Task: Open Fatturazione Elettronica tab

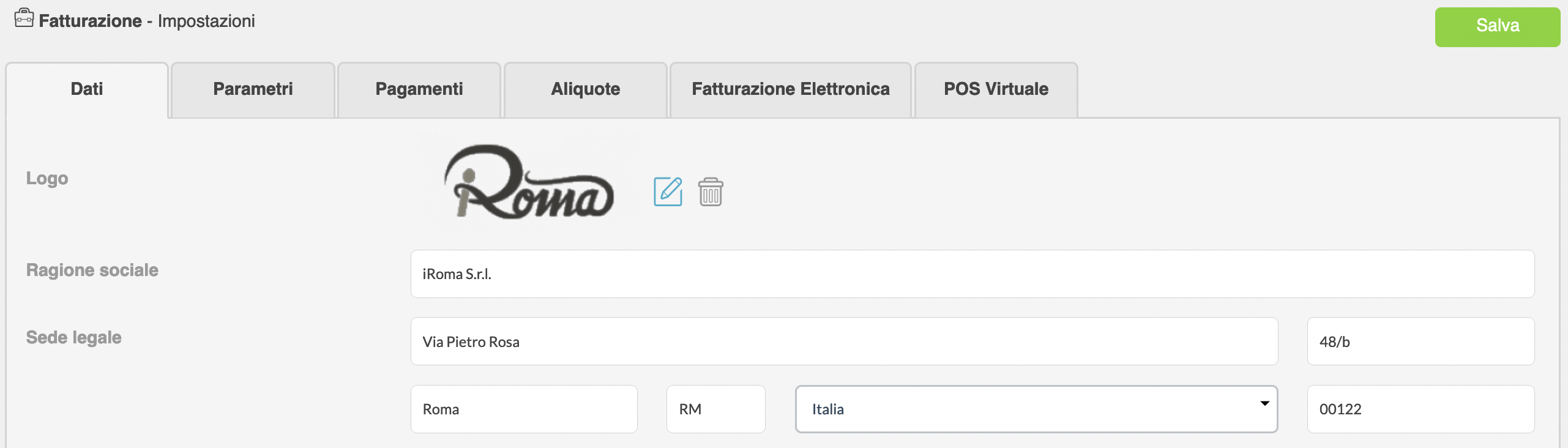Action: (790, 89)
